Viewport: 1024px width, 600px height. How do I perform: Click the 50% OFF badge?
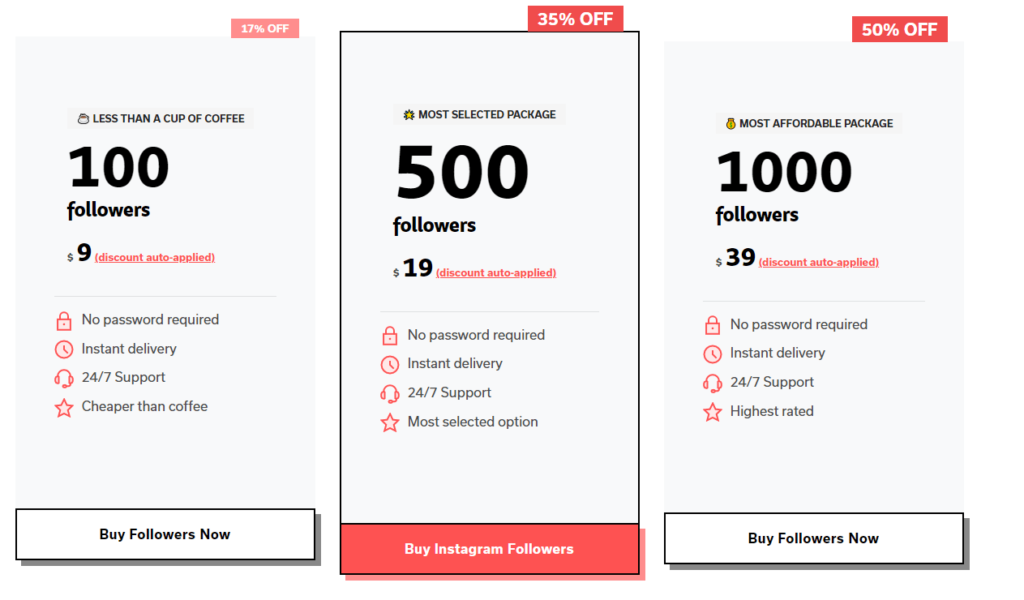pyautogui.click(x=899, y=29)
